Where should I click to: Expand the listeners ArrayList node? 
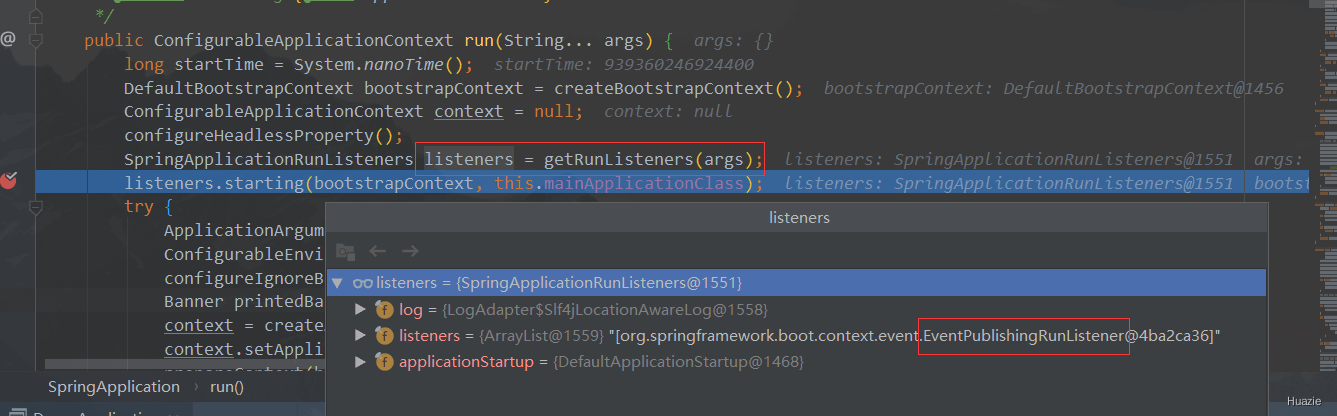[361, 337]
